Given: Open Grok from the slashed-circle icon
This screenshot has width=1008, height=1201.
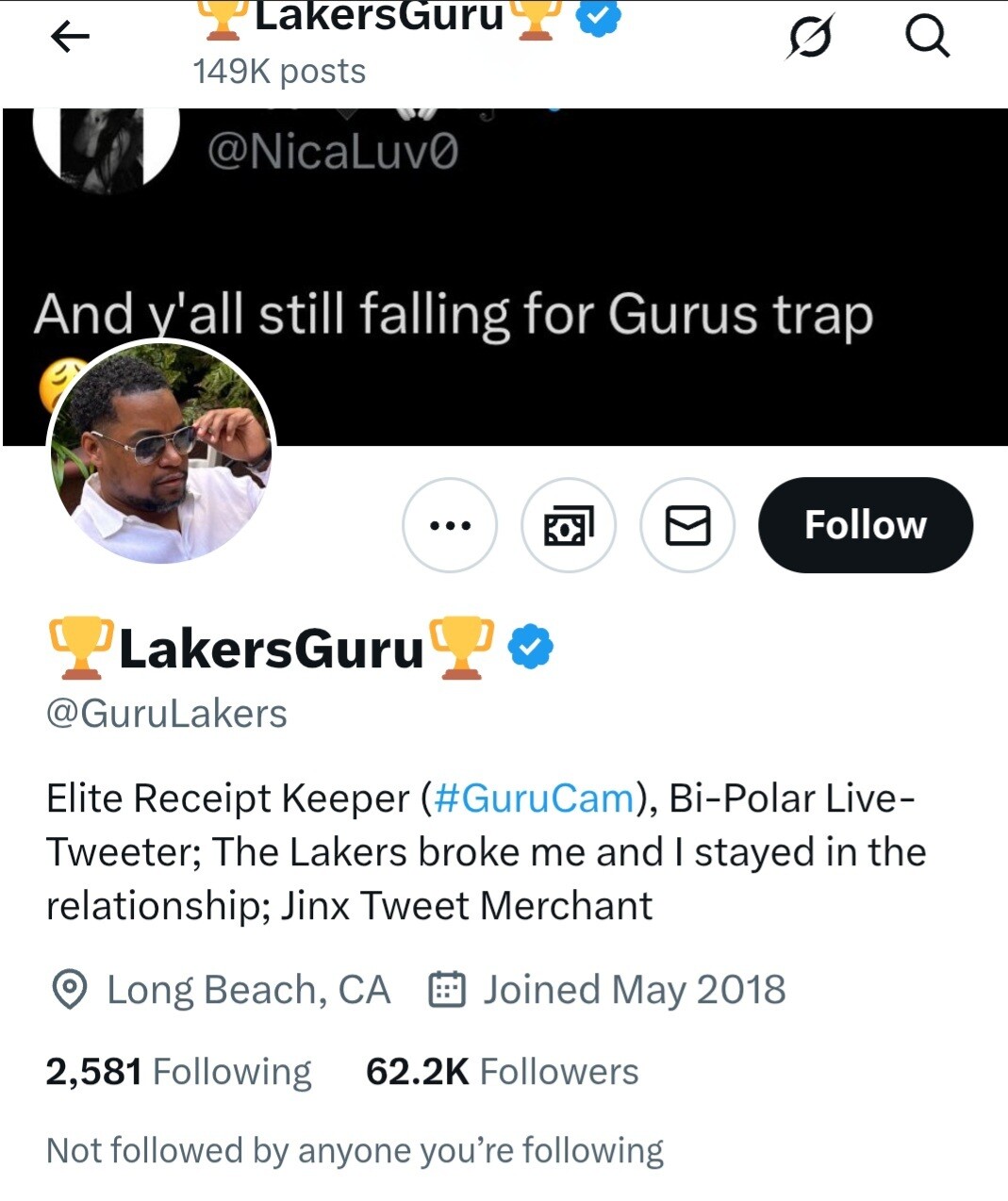Looking at the screenshot, I should pos(809,38).
